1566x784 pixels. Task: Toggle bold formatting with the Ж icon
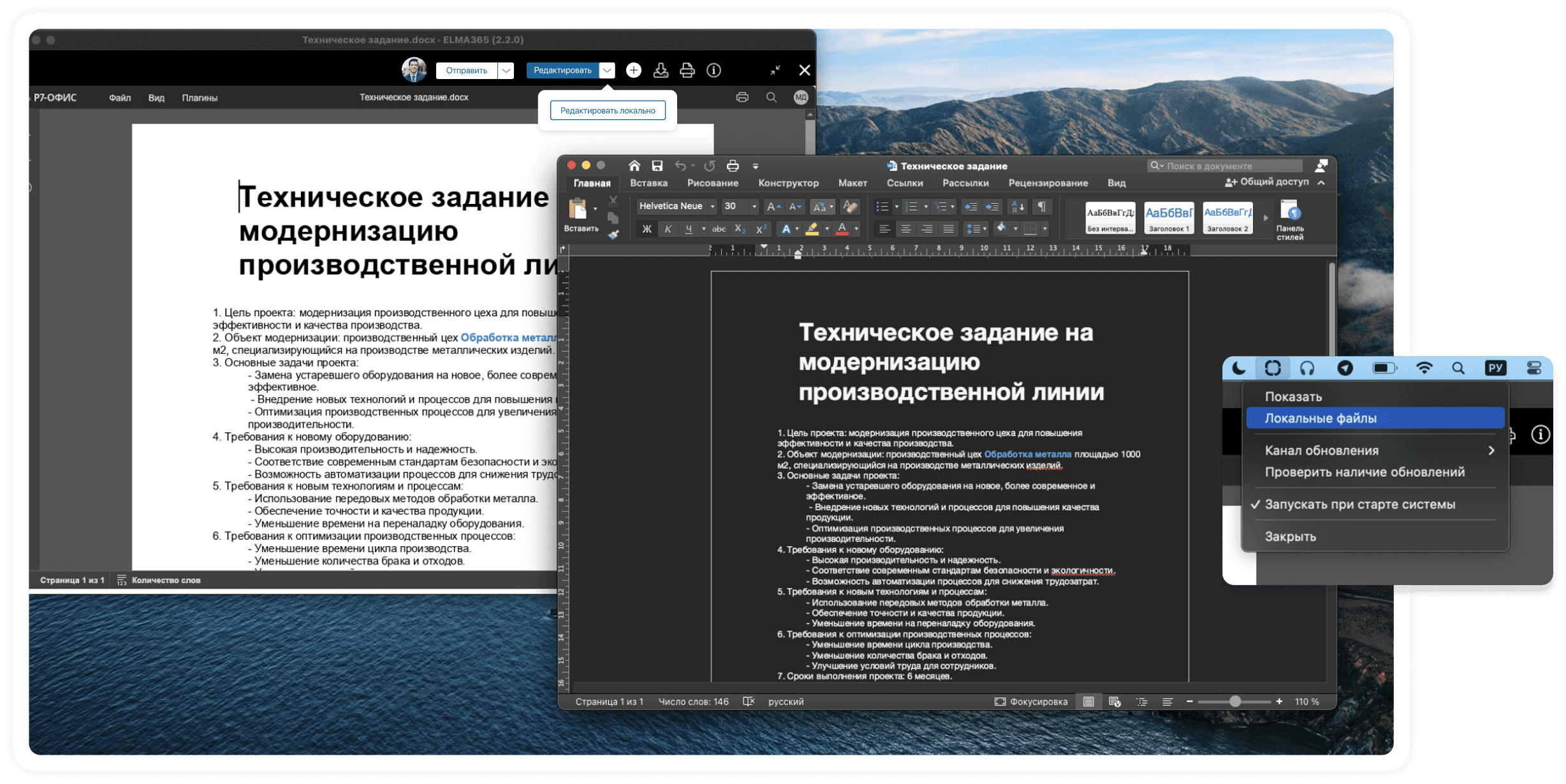point(647,229)
